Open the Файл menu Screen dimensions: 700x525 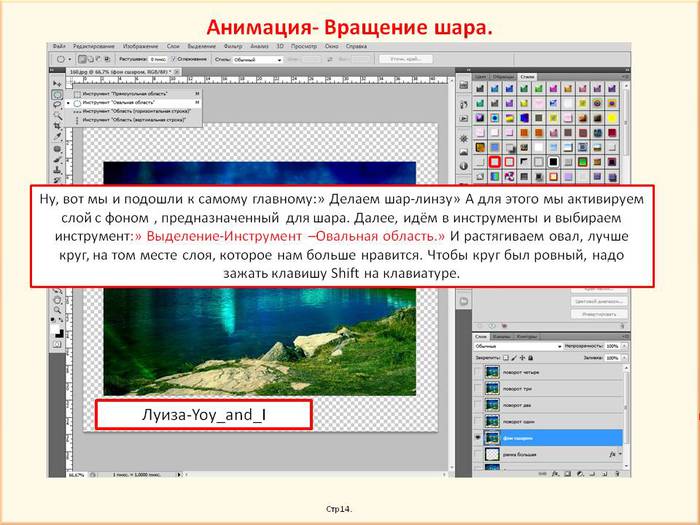coord(59,46)
